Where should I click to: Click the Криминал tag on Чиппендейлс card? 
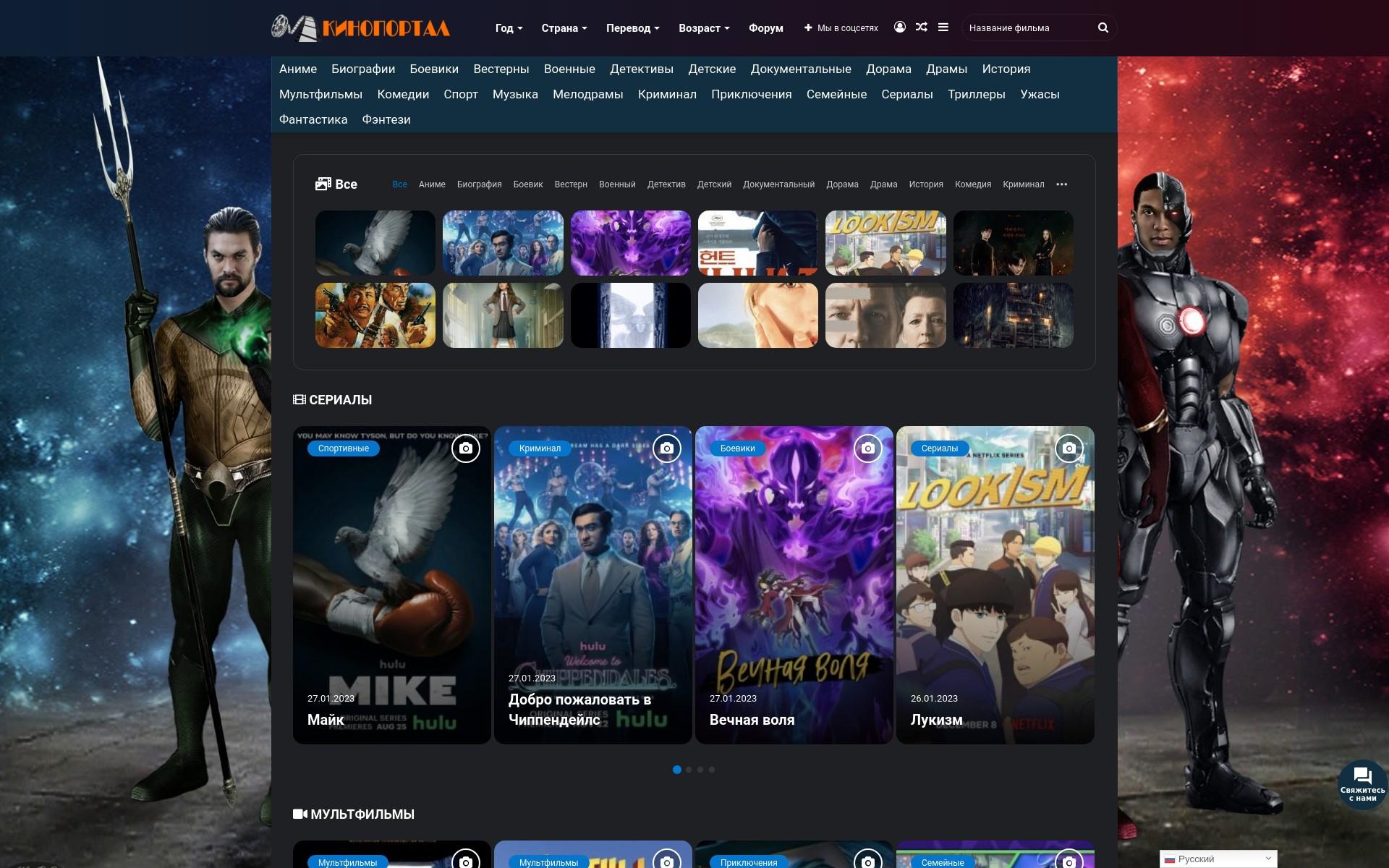coord(540,448)
